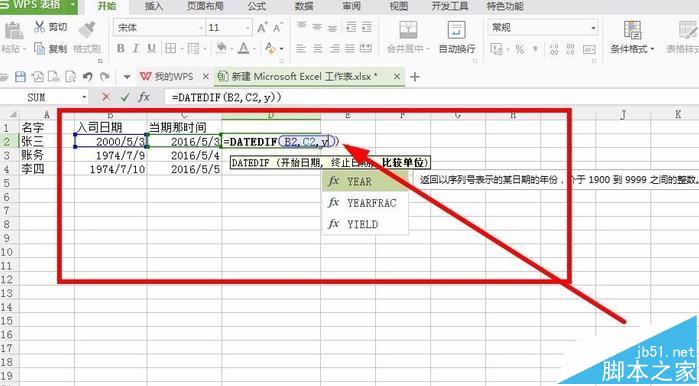Click the cell borders icon
This screenshot has height=386, width=699.
[x=170, y=48]
